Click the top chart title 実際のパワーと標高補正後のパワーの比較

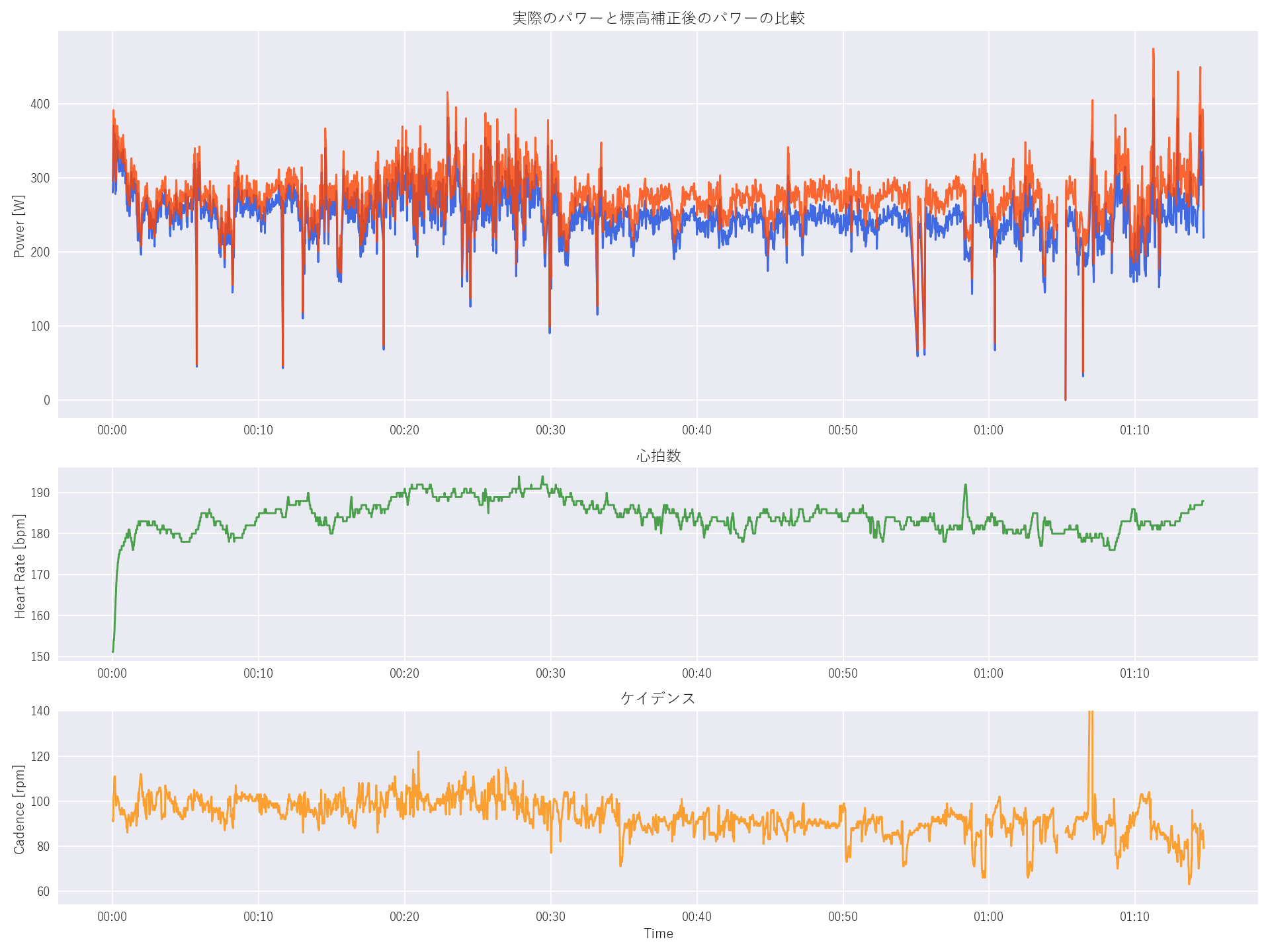coord(658,18)
